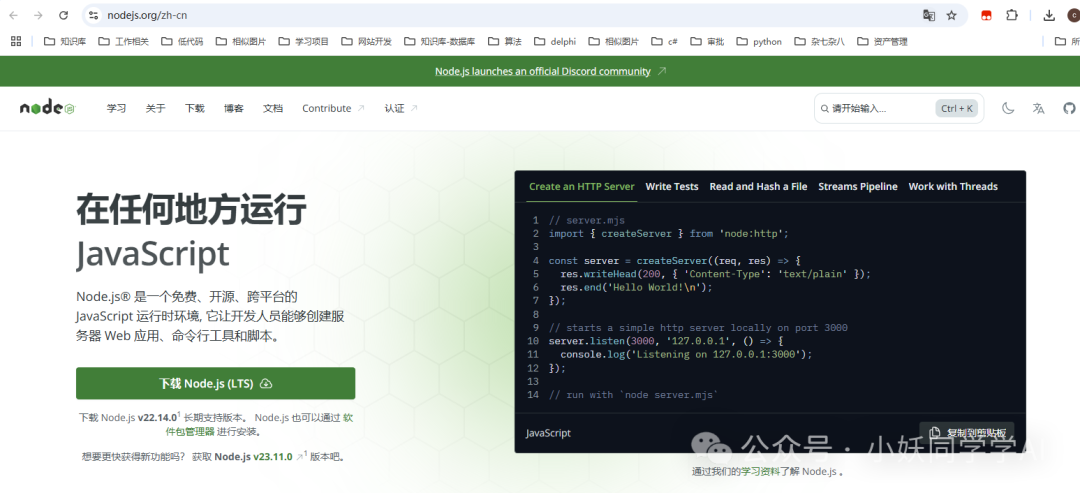This screenshot has width=1080, height=493.
Task: Open the 资产管理 bookmark folder
Action: (882, 41)
